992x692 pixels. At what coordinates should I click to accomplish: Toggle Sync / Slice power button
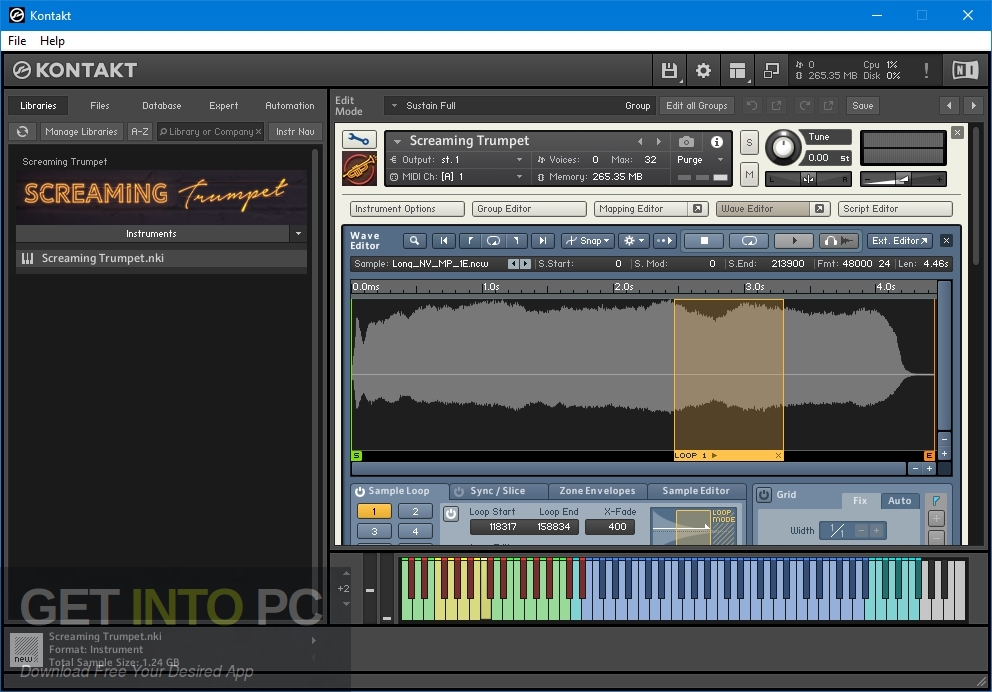[459, 491]
